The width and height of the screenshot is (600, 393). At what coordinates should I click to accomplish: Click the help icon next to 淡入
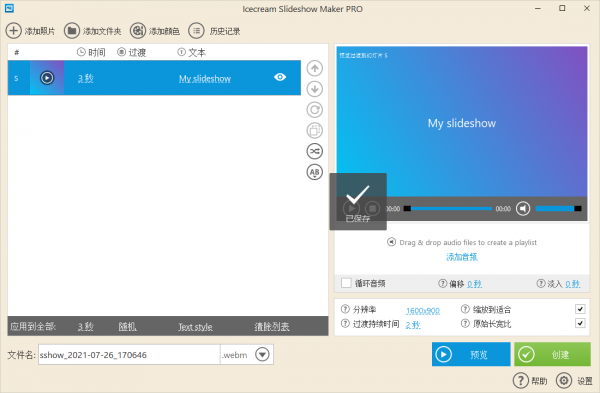tap(541, 283)
